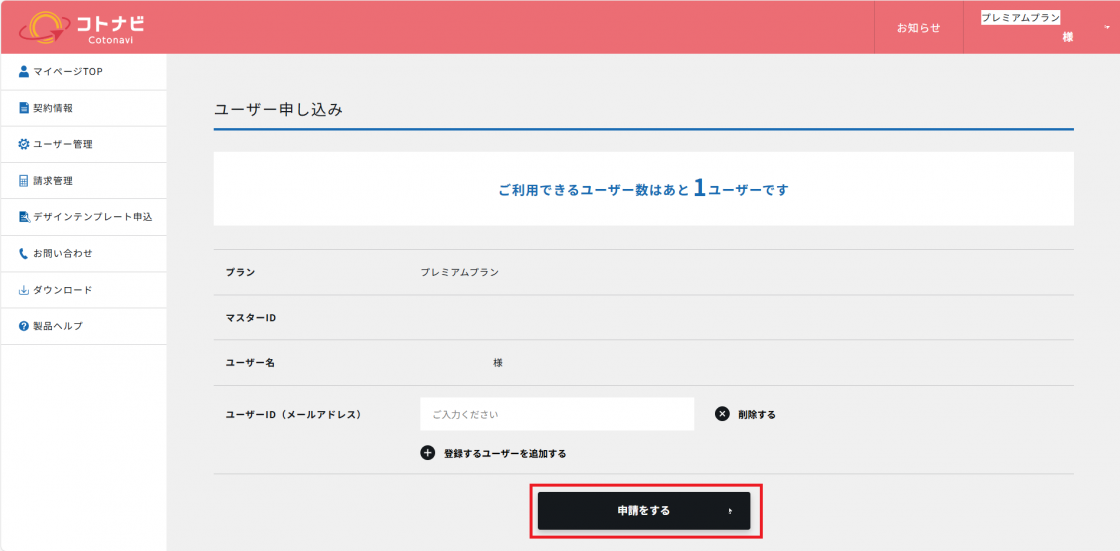Expand the account dropdown arrow in header
1120x551 pixels.
pos(1106,27)
